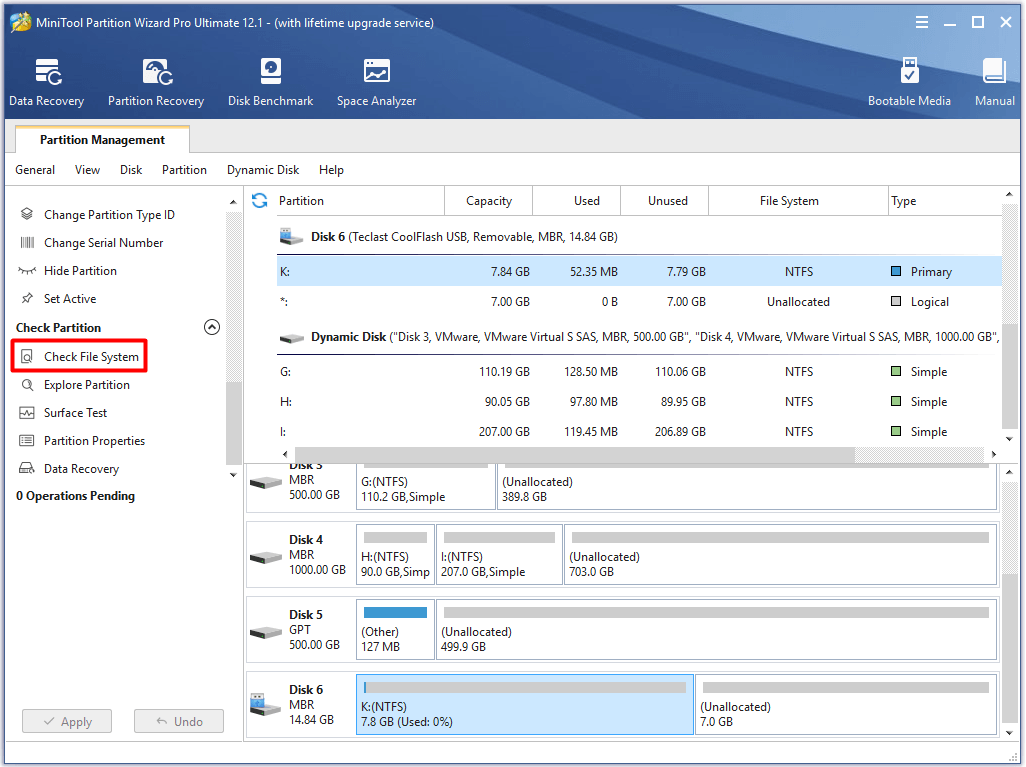Click the Undo button
The image size is (1026, 767).
pos(179,721)
